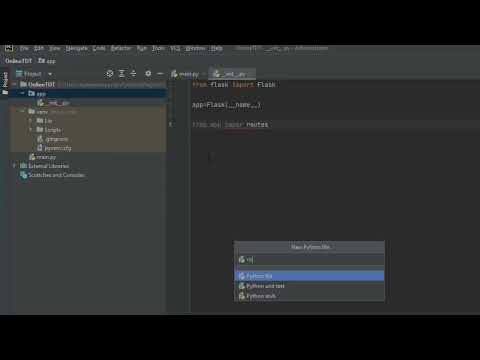Open the View menu
Viewport: 480px width, 360px height.
pos(55,48)
